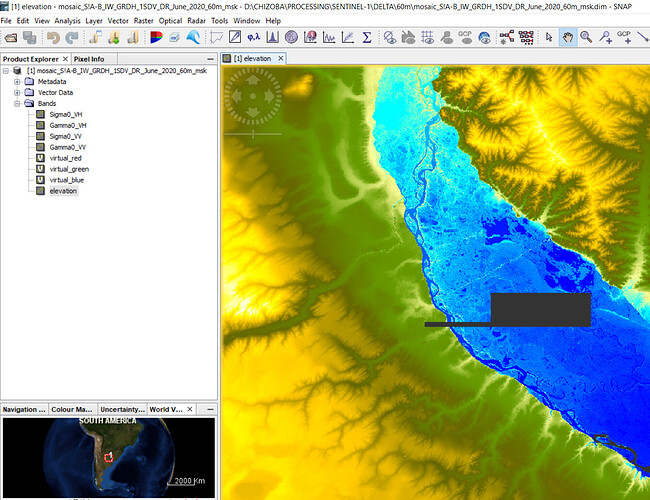Click the stacked windows toolbar icon

29,38
